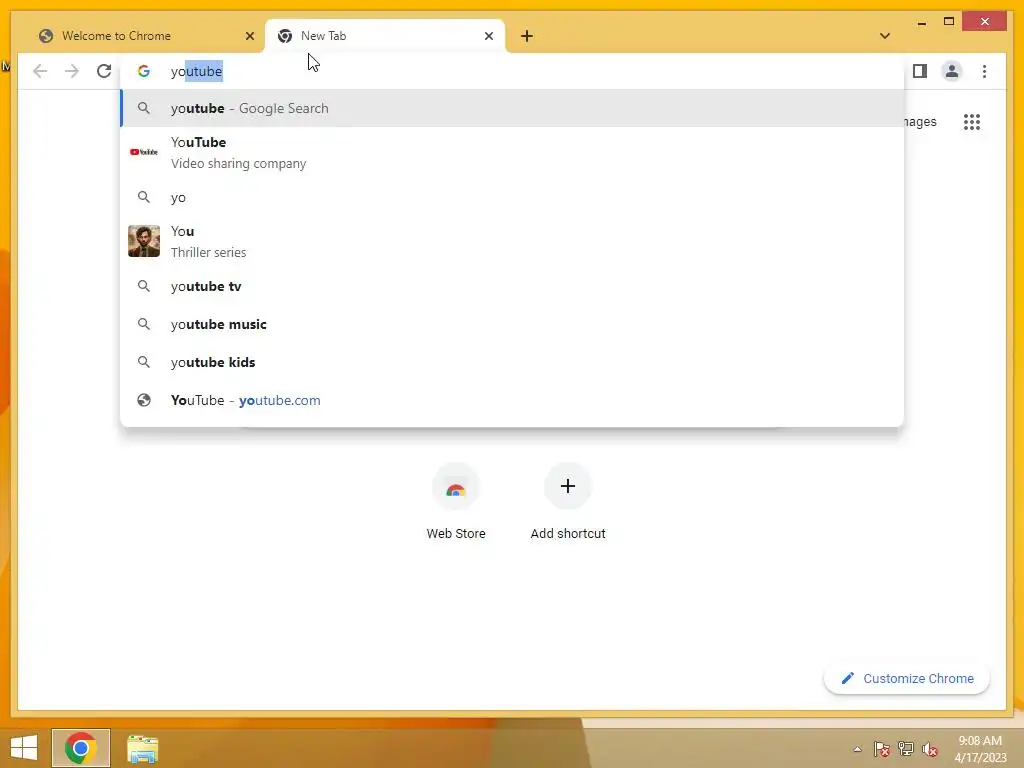Select You Thriller series suggestion
1024x768 pixels.
tap(512, 241)
